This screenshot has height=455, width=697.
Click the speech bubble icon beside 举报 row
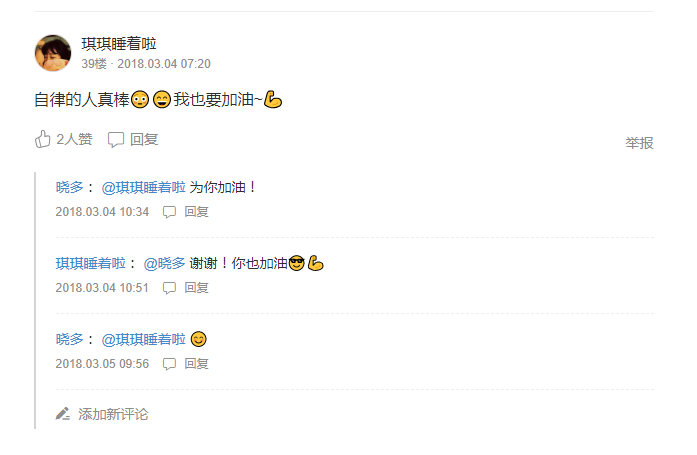point(116,140)
